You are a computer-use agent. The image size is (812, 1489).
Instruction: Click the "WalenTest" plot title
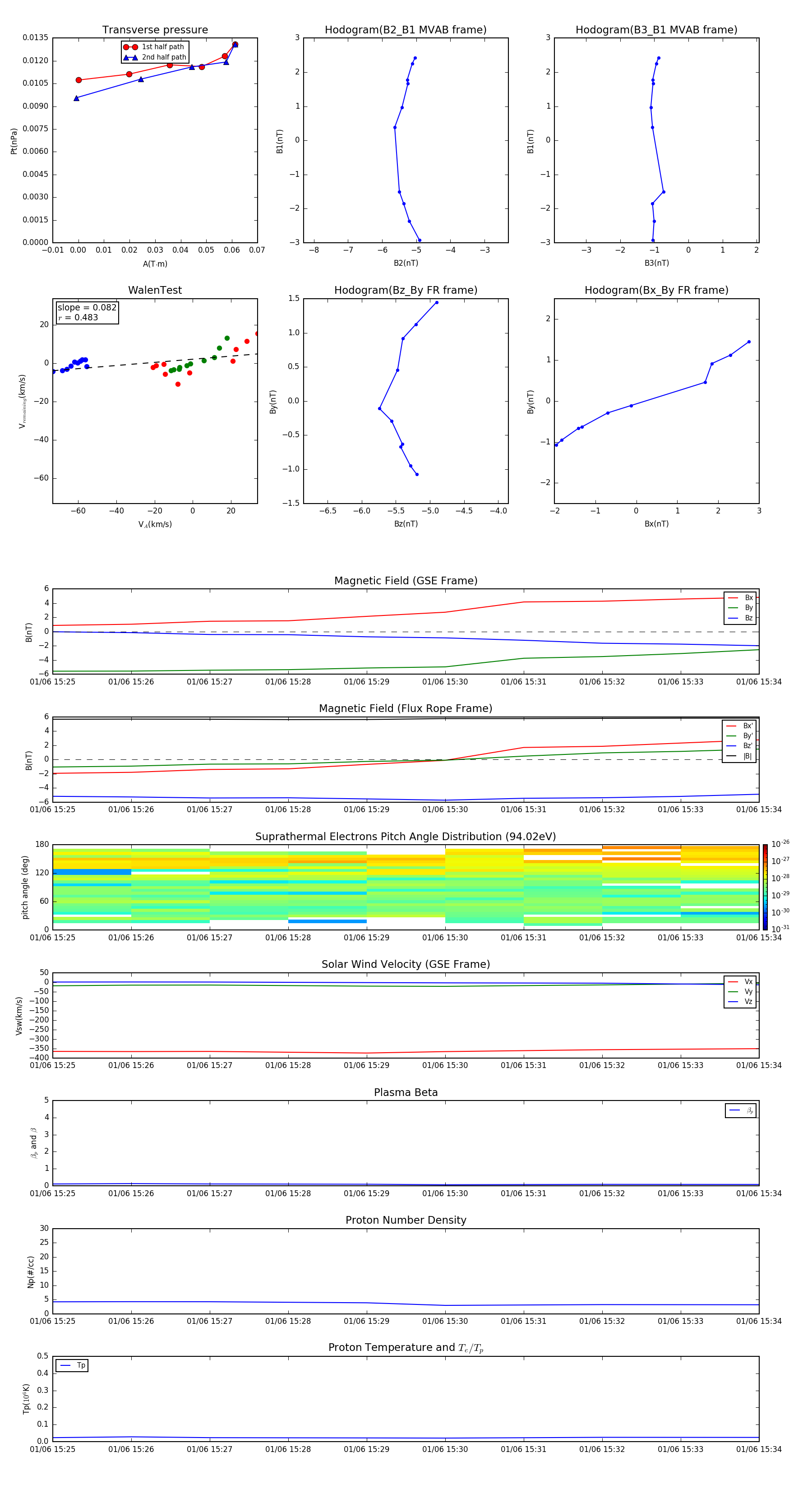pos(155,290)
